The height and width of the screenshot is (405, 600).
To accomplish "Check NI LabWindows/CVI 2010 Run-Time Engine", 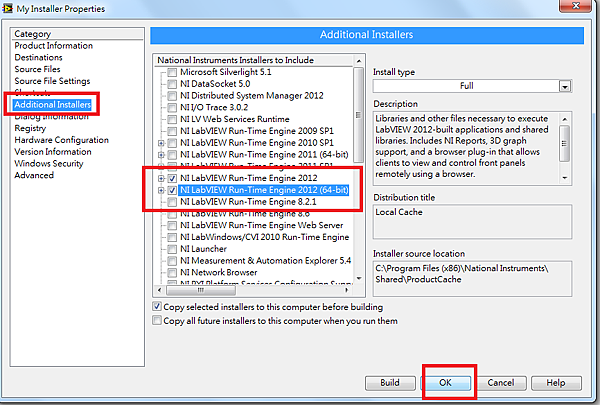I will (x=172, y=237).
